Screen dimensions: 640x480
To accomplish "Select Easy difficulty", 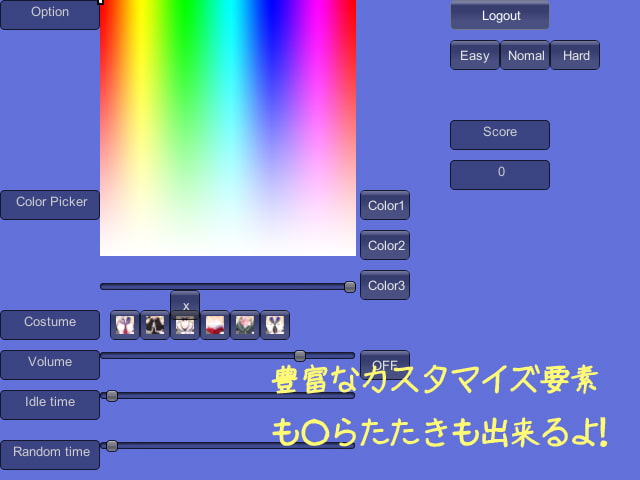I will [474, 56].
